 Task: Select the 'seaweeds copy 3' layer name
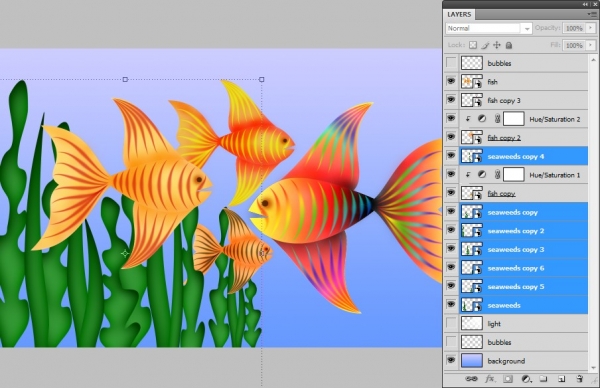[516, 249]
